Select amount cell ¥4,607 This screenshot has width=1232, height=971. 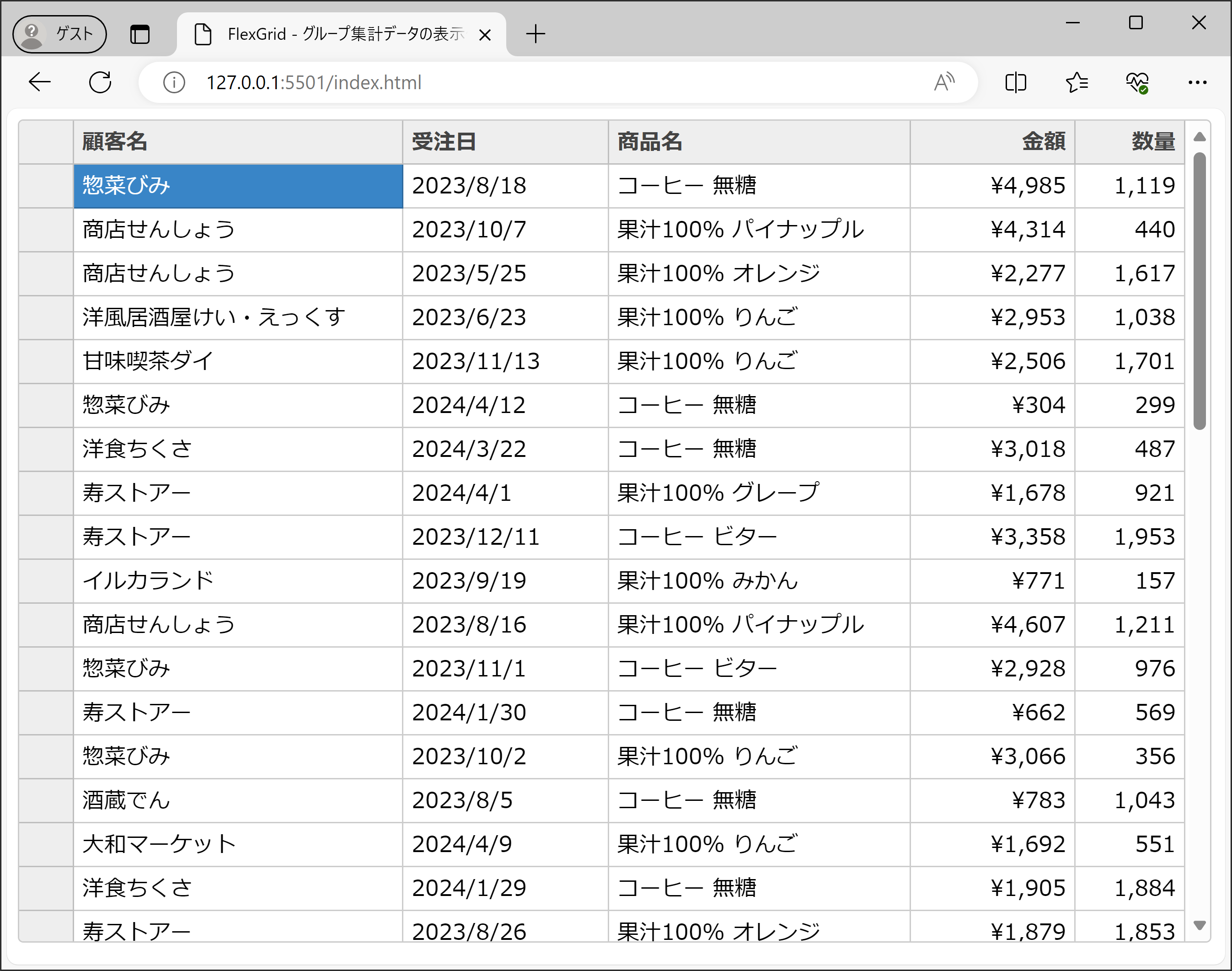tap(992, 625)
